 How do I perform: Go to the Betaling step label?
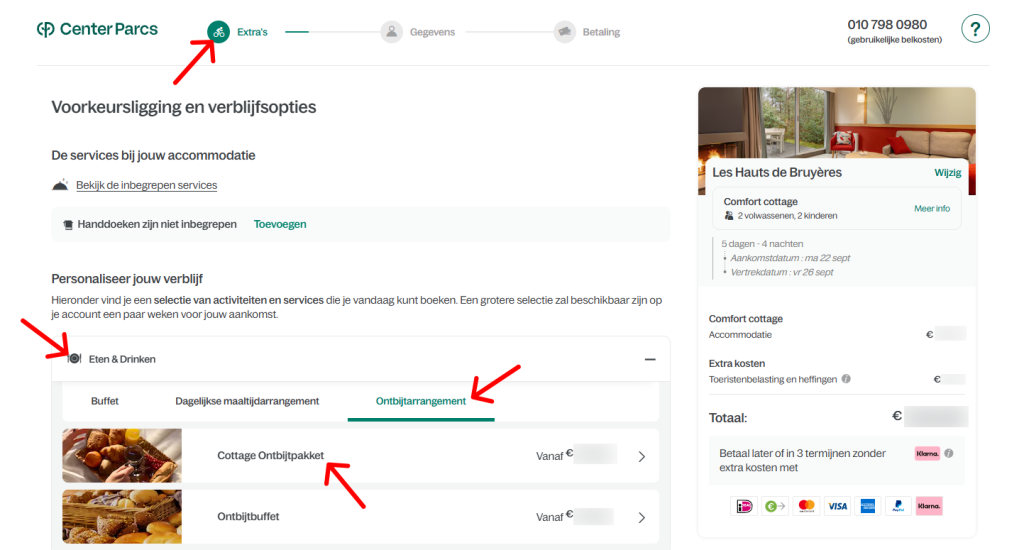(601, 32)
